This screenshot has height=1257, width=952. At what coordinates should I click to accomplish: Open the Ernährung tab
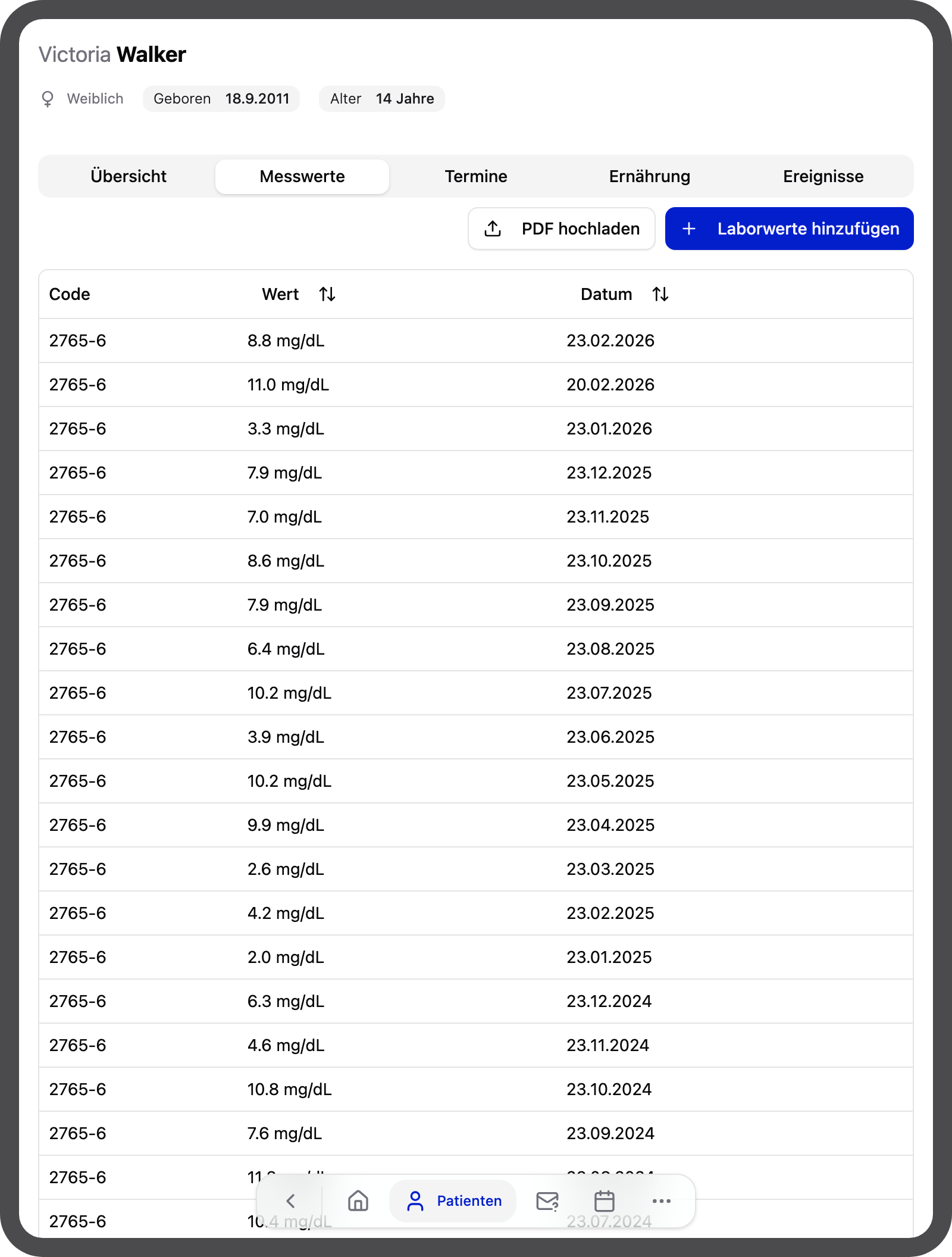pyautogui.click(x=650, y=176)
